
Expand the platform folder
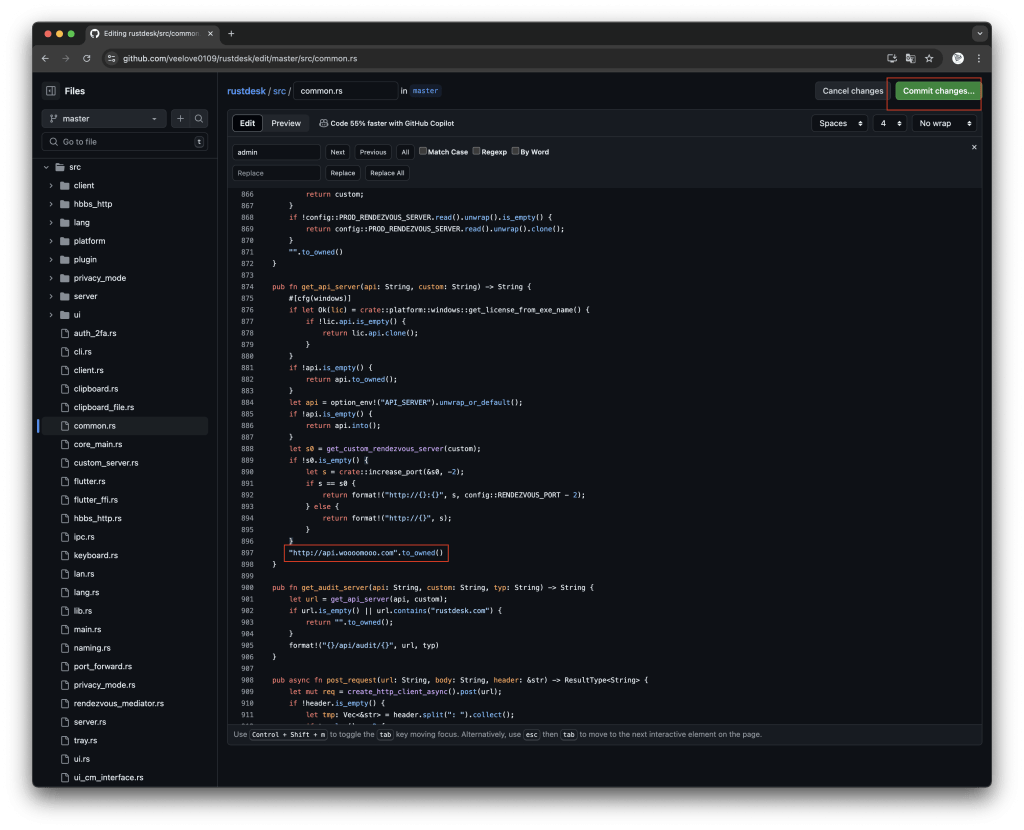click(52, 241)
